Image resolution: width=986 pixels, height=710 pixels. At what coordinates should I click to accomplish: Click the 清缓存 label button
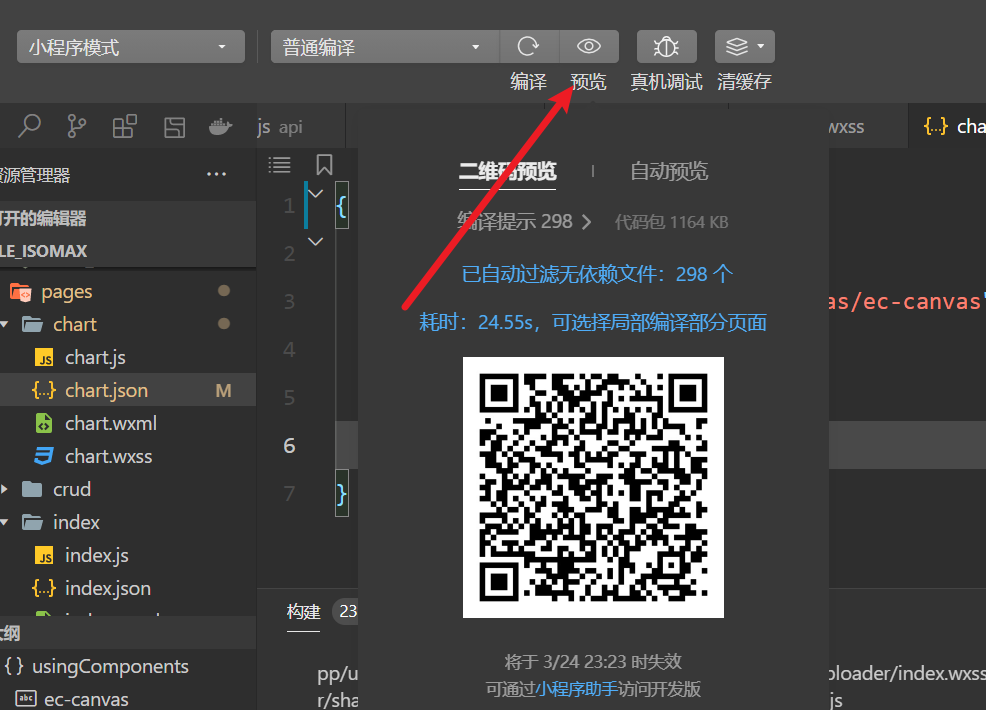[x=745, y=82]
